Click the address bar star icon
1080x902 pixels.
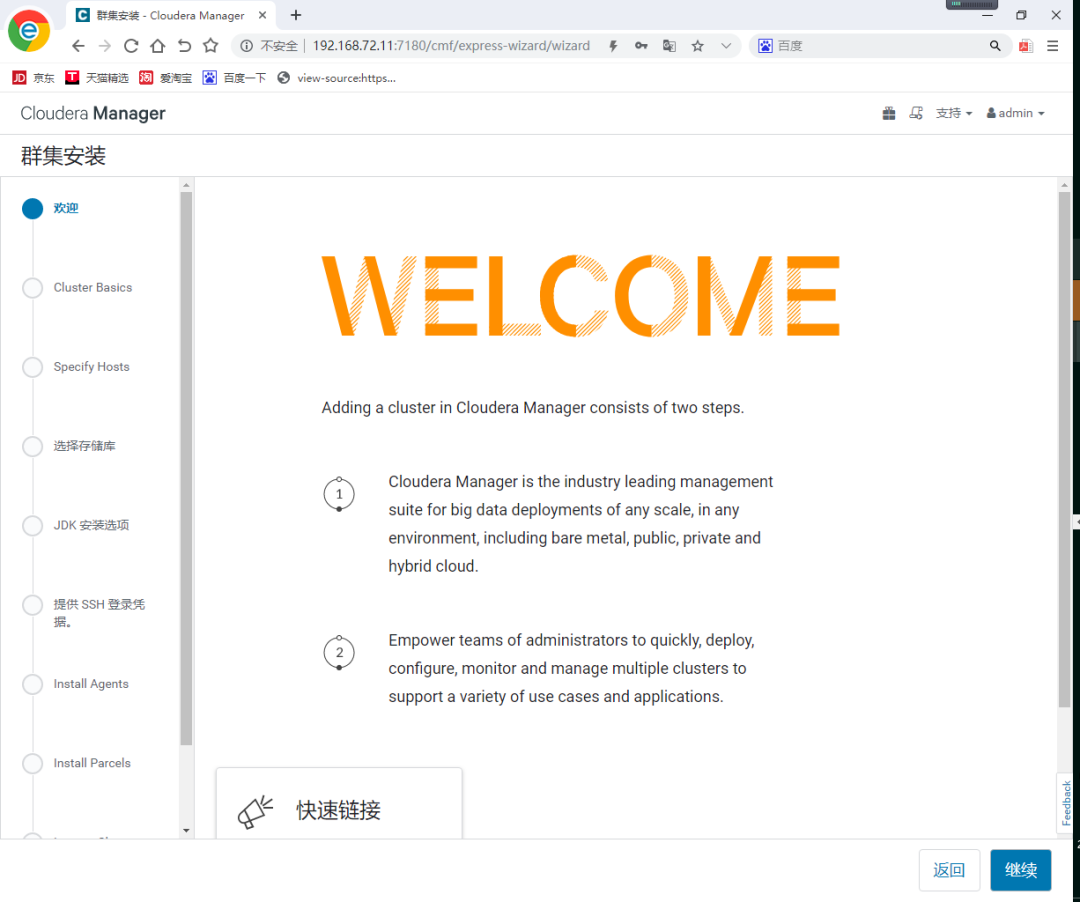(698, 46)
